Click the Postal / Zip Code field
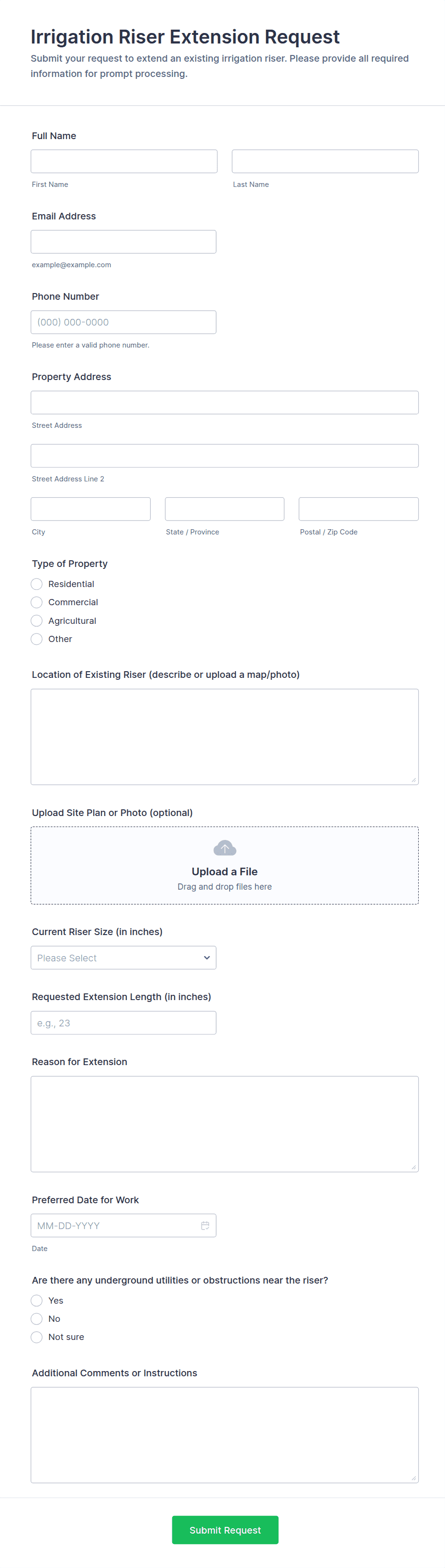 point(358,509)
